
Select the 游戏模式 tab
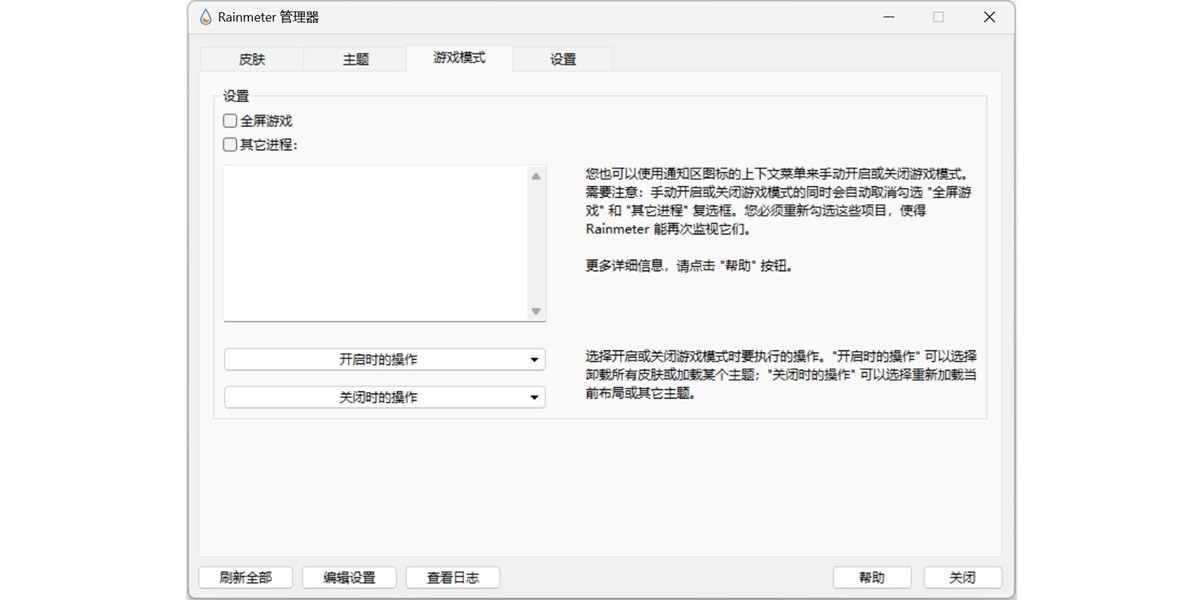pyautogui.click(x=459, y=58)
